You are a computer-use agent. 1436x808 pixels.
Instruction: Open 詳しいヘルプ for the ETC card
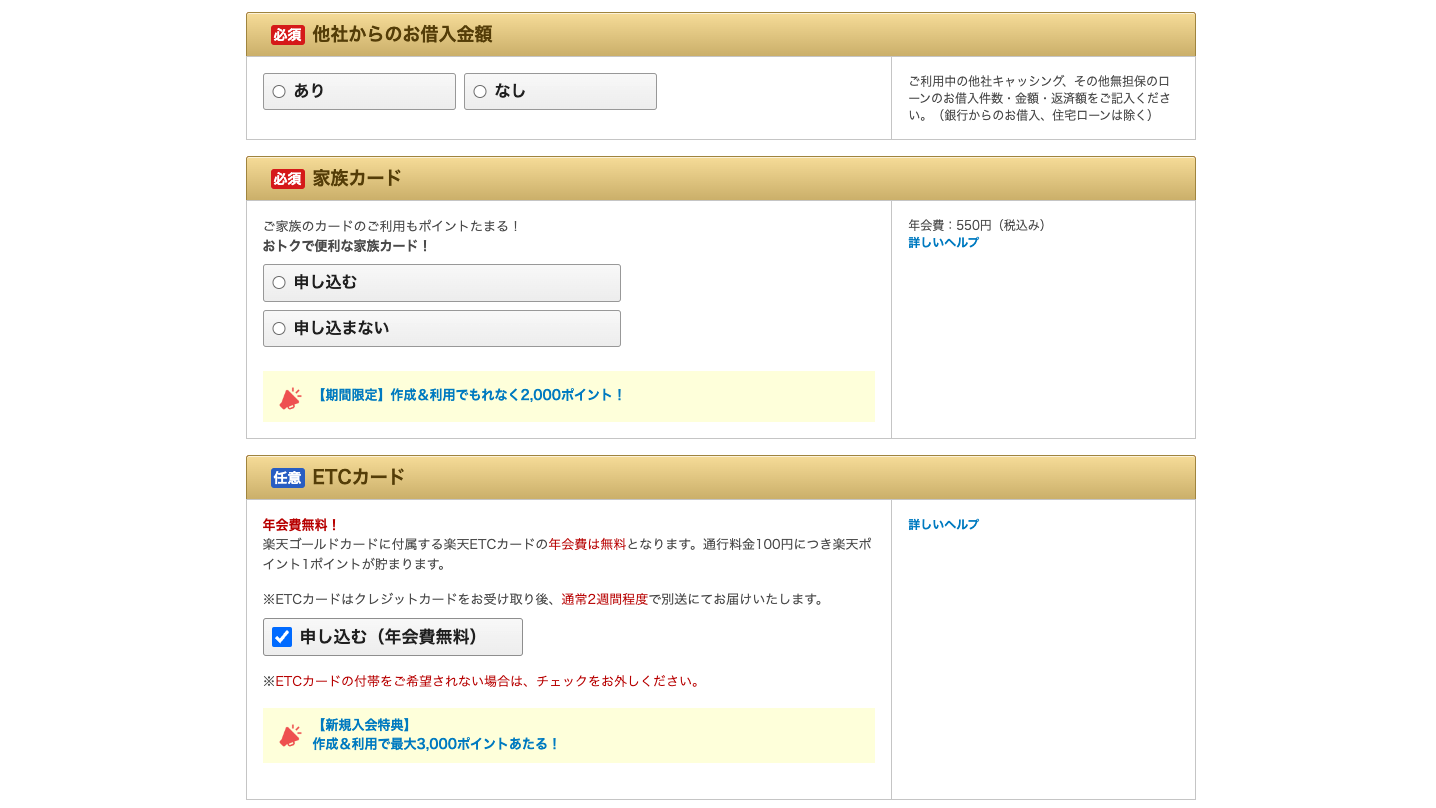click(941, 523)
